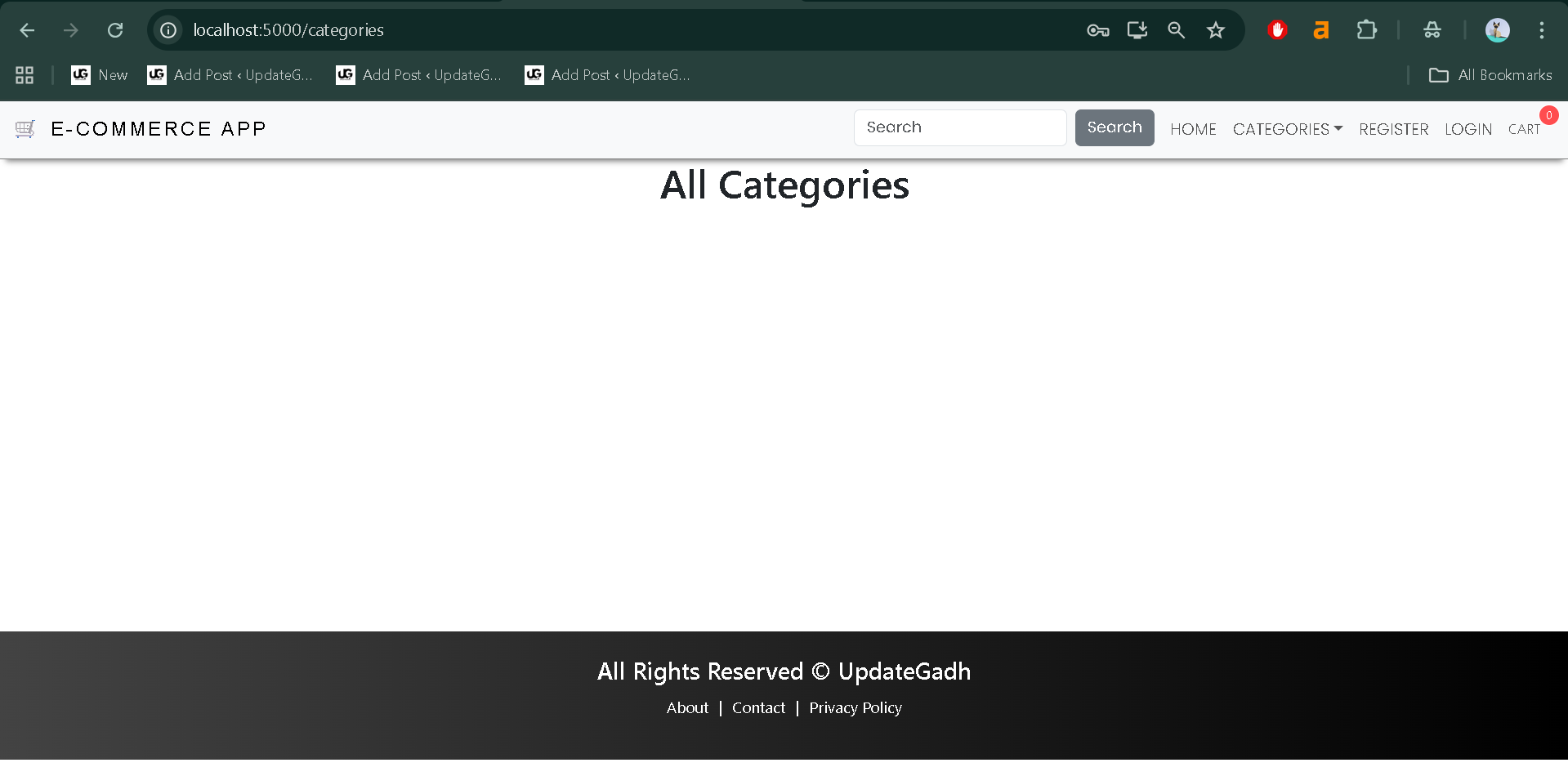Bookmark this page with the star icon
This screenshot has height=776, width=1568.
point(1215,30)
